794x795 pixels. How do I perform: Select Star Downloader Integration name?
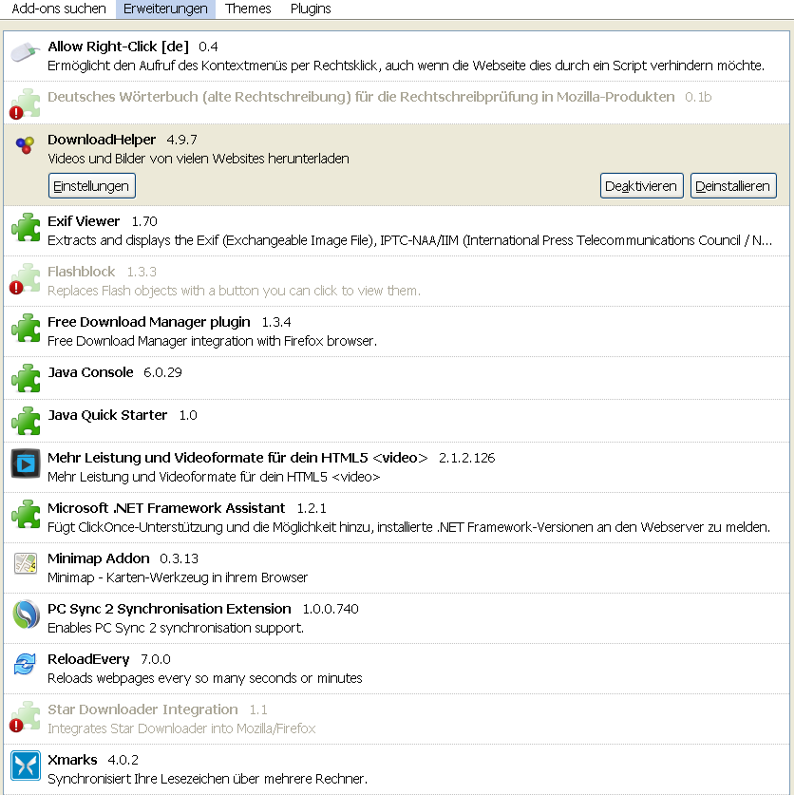click(x=142, y=709)
